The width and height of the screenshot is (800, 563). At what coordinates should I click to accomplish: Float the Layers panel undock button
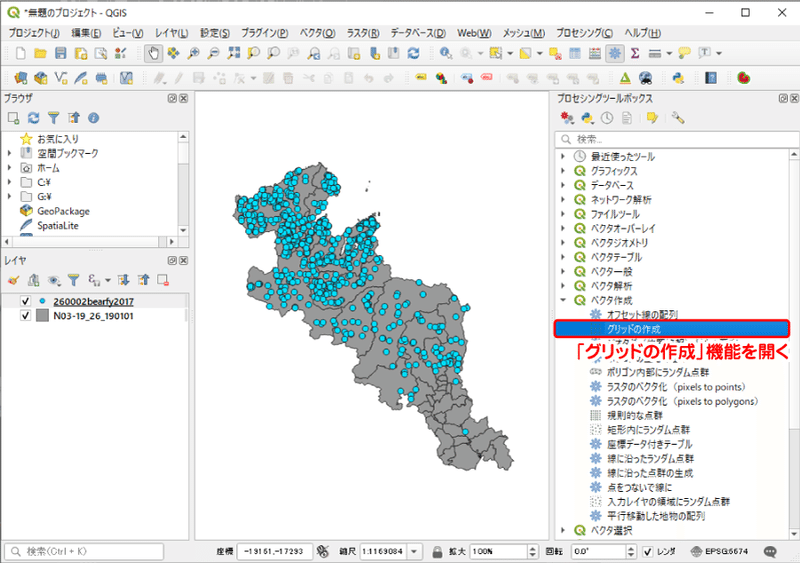(x=172, y=260)
